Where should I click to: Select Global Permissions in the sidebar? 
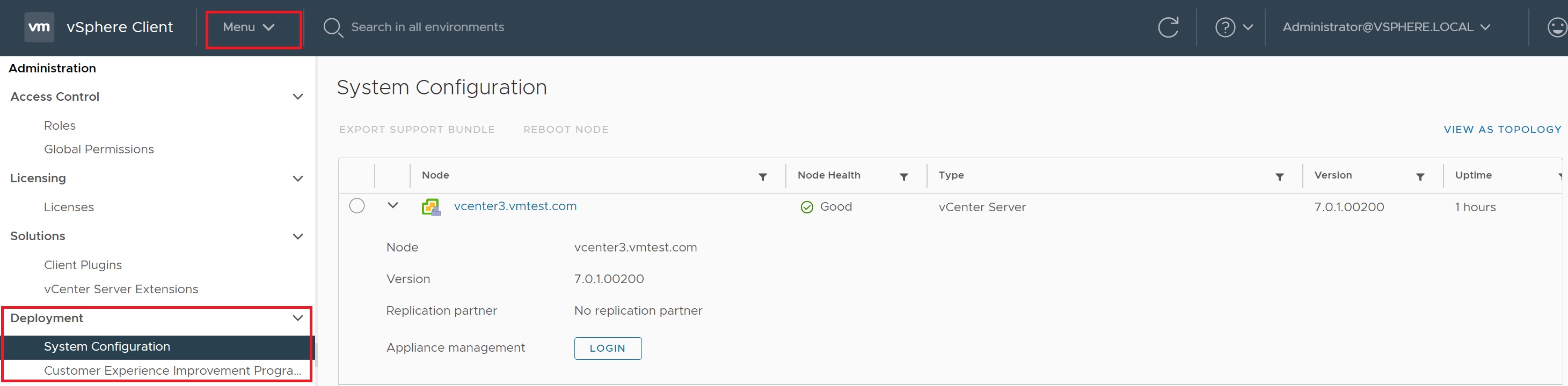click(x=99, y=150)
